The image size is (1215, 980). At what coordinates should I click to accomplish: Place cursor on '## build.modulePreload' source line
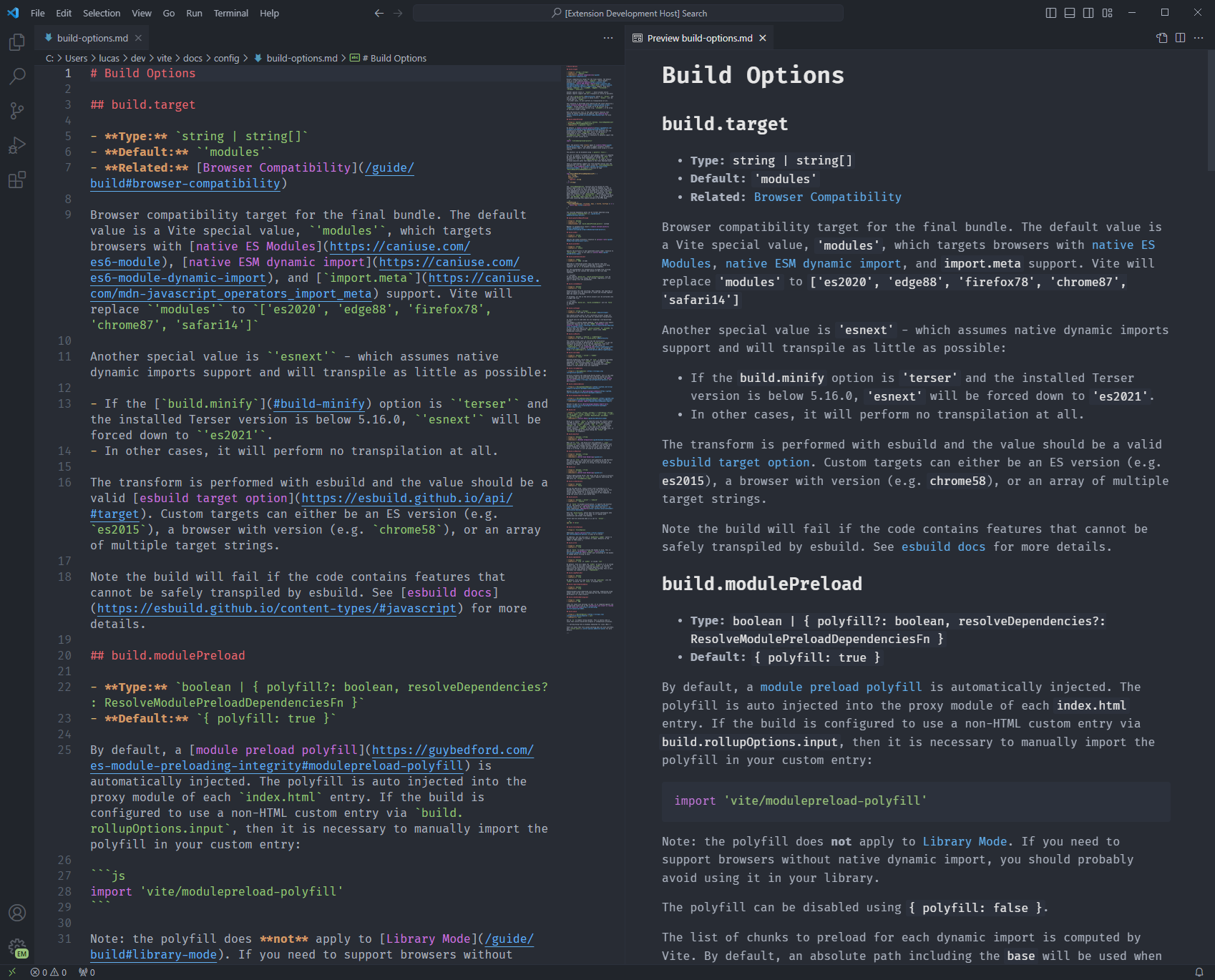[x=167, y=655]
